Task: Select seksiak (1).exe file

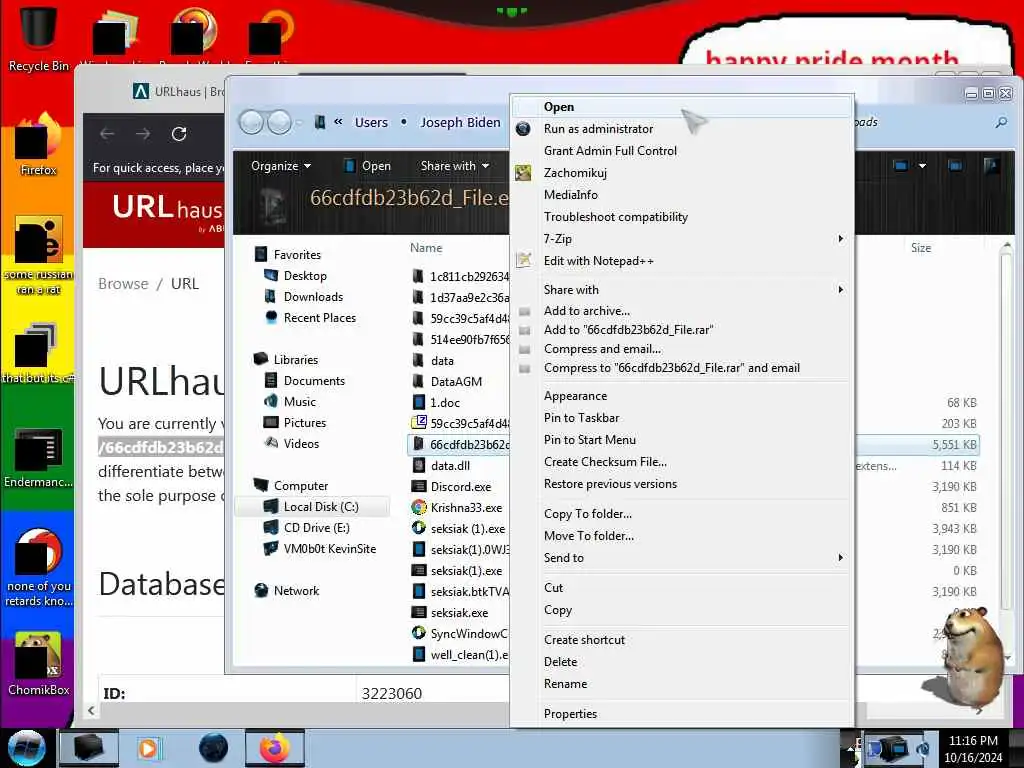Action: (x=459, y=528)
